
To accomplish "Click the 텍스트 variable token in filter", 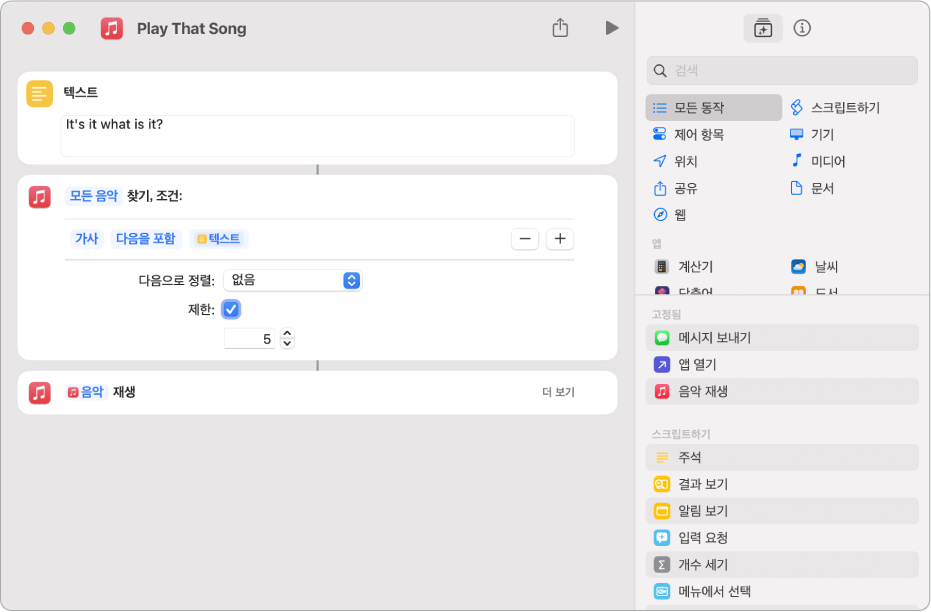I will (218, 239).
